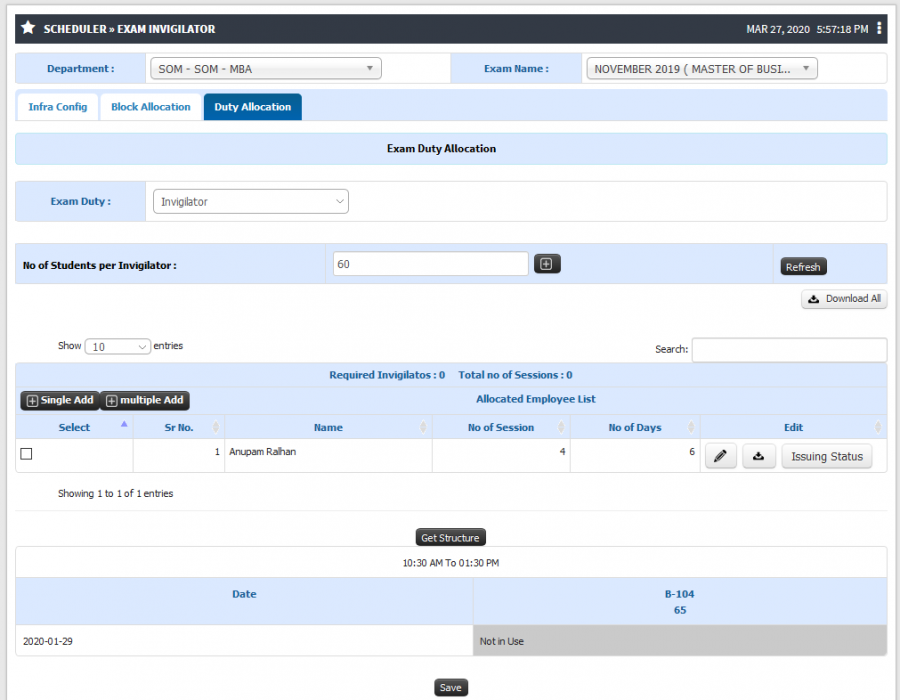Viewport: 900px width, 700px height.
Task: Open the Department dropdown
Action: coord(266,69)
